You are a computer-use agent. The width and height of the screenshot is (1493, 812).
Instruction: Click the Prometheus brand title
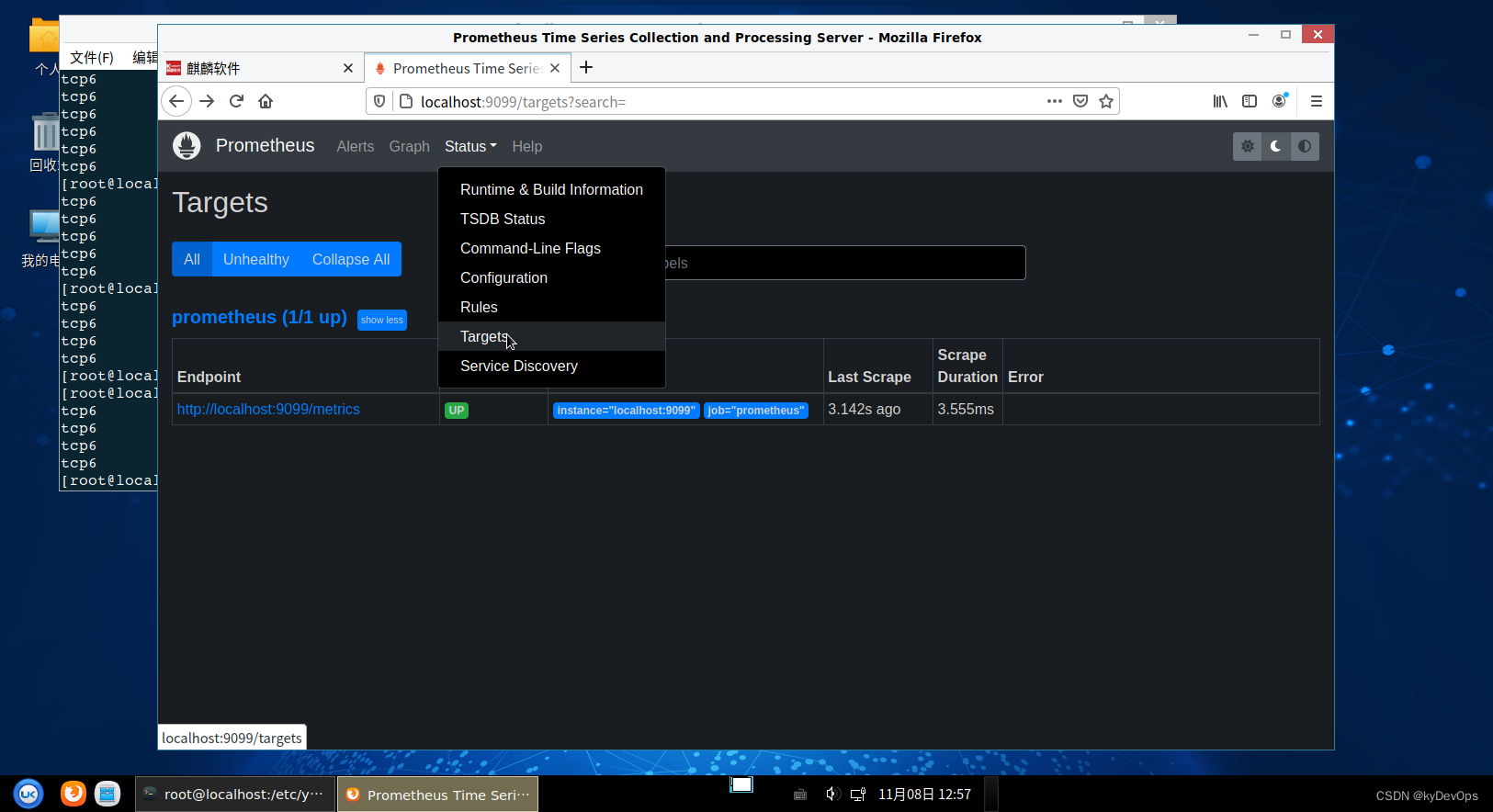coord(265,145)
